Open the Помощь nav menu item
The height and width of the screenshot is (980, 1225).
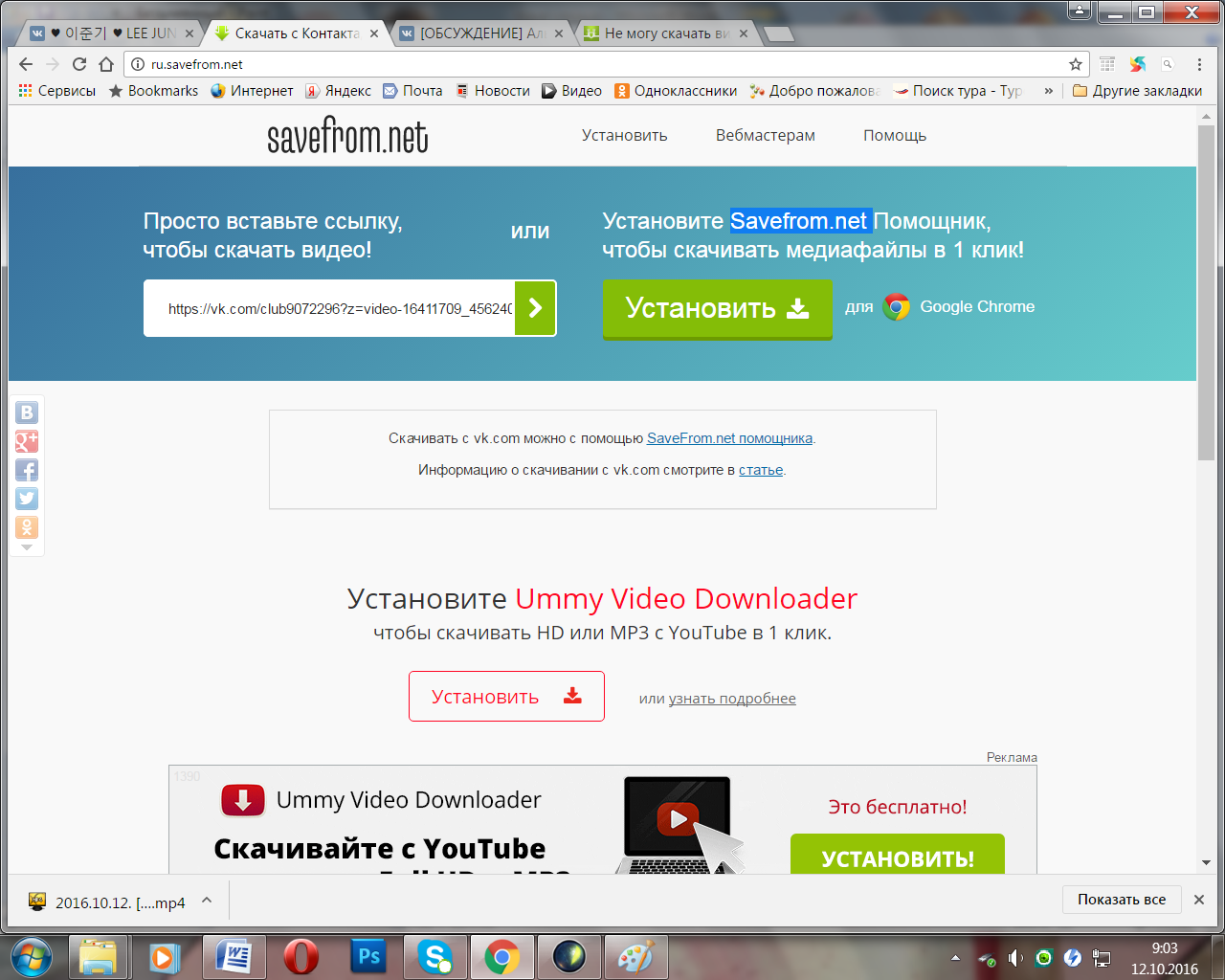[895, 136]
